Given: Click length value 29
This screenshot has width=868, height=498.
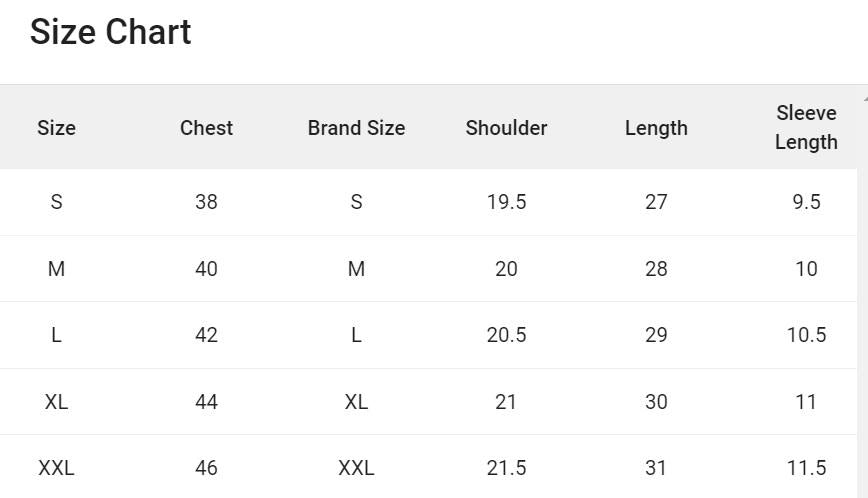Looking at the screenshot, I should [656, 335].
